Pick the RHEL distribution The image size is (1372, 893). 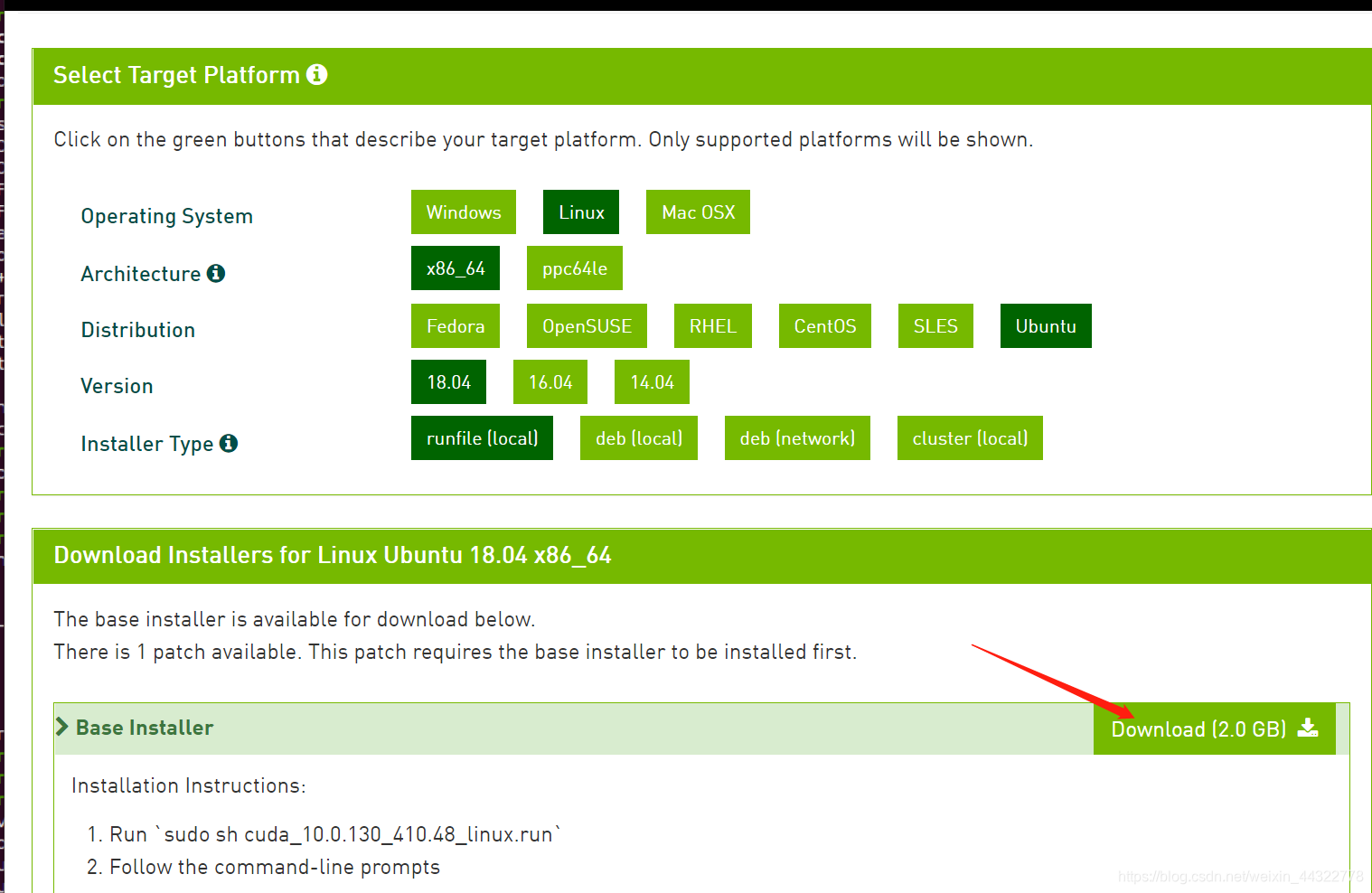coord(713,326)
